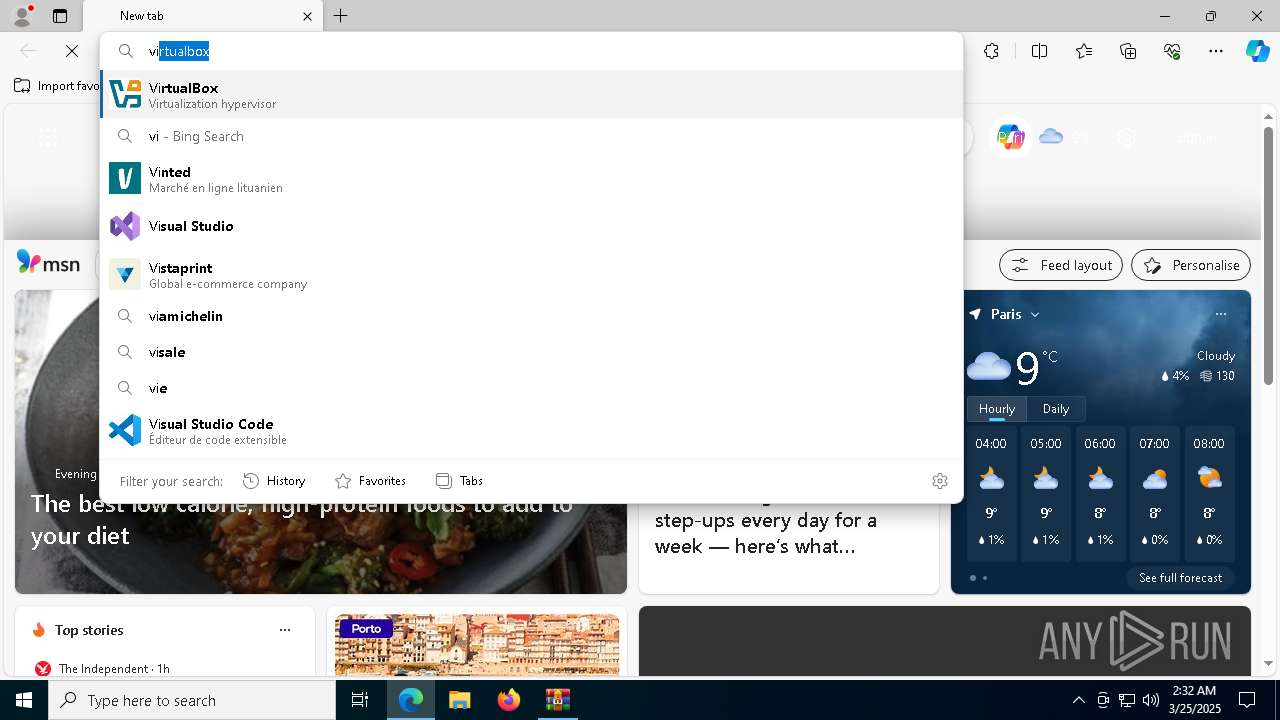Filter search by Favorites
The height and width of the screenshot is (720, 1280).
[370, 481]
